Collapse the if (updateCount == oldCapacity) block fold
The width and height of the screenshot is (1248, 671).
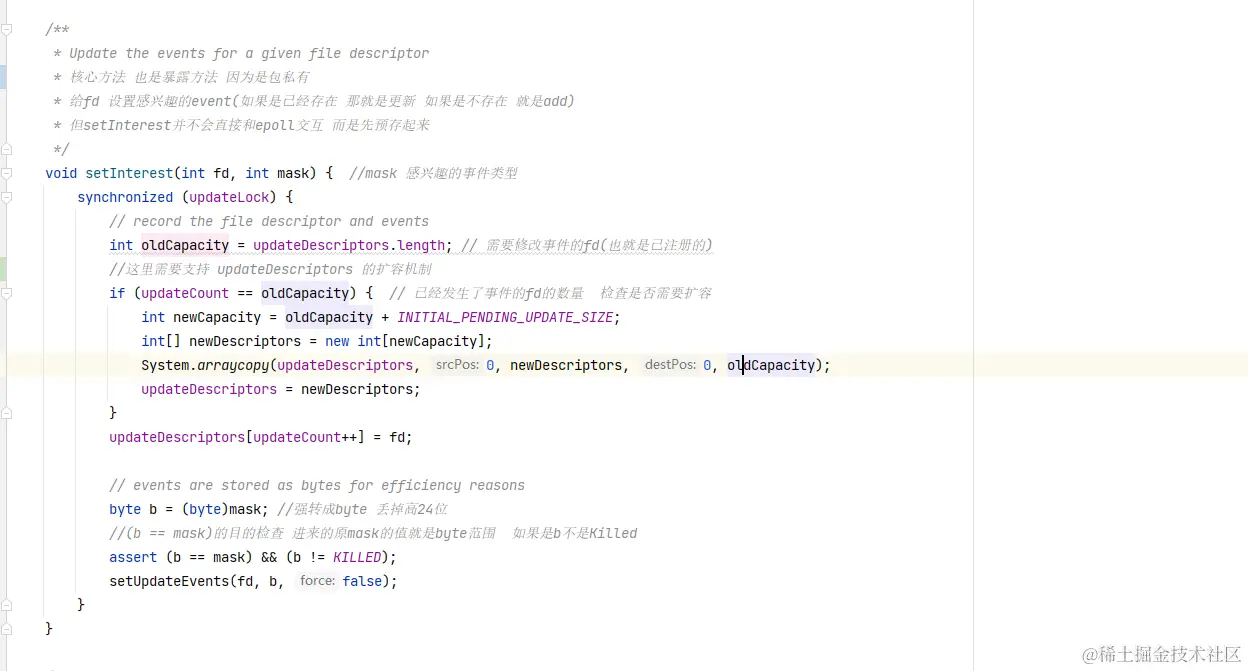click(7, 293)
